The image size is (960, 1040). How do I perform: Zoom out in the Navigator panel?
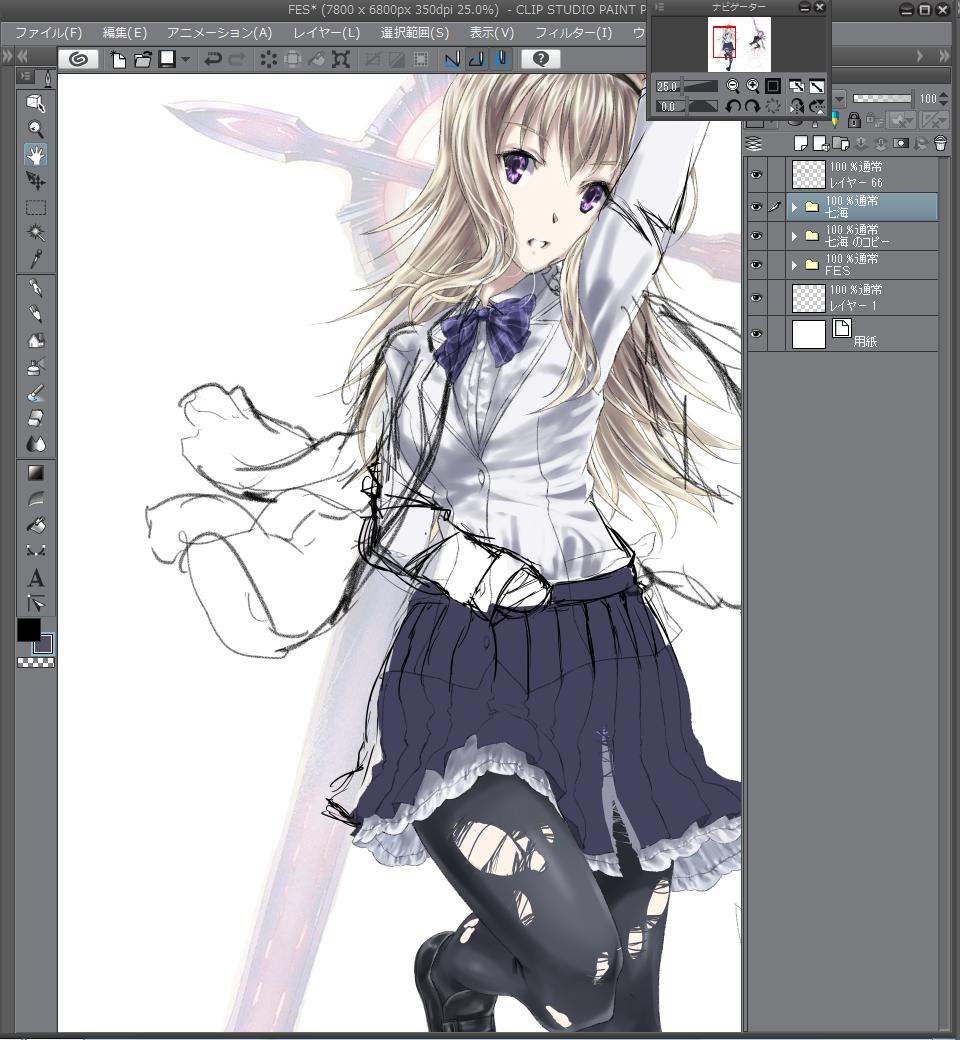(x=732, y=86)
